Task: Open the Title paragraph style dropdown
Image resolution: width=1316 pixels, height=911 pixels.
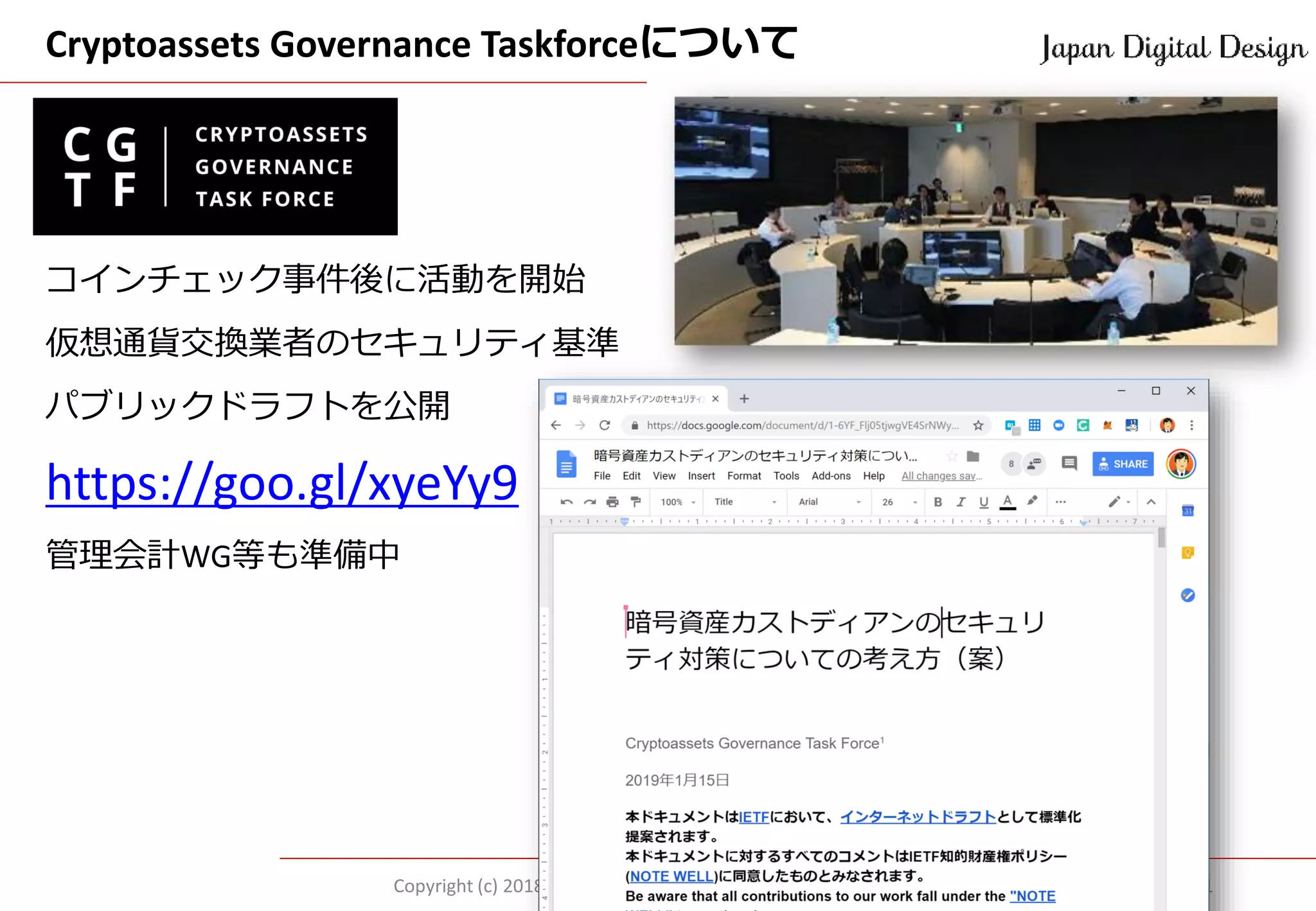Action: pyautogui.click(x=745, y=502)
